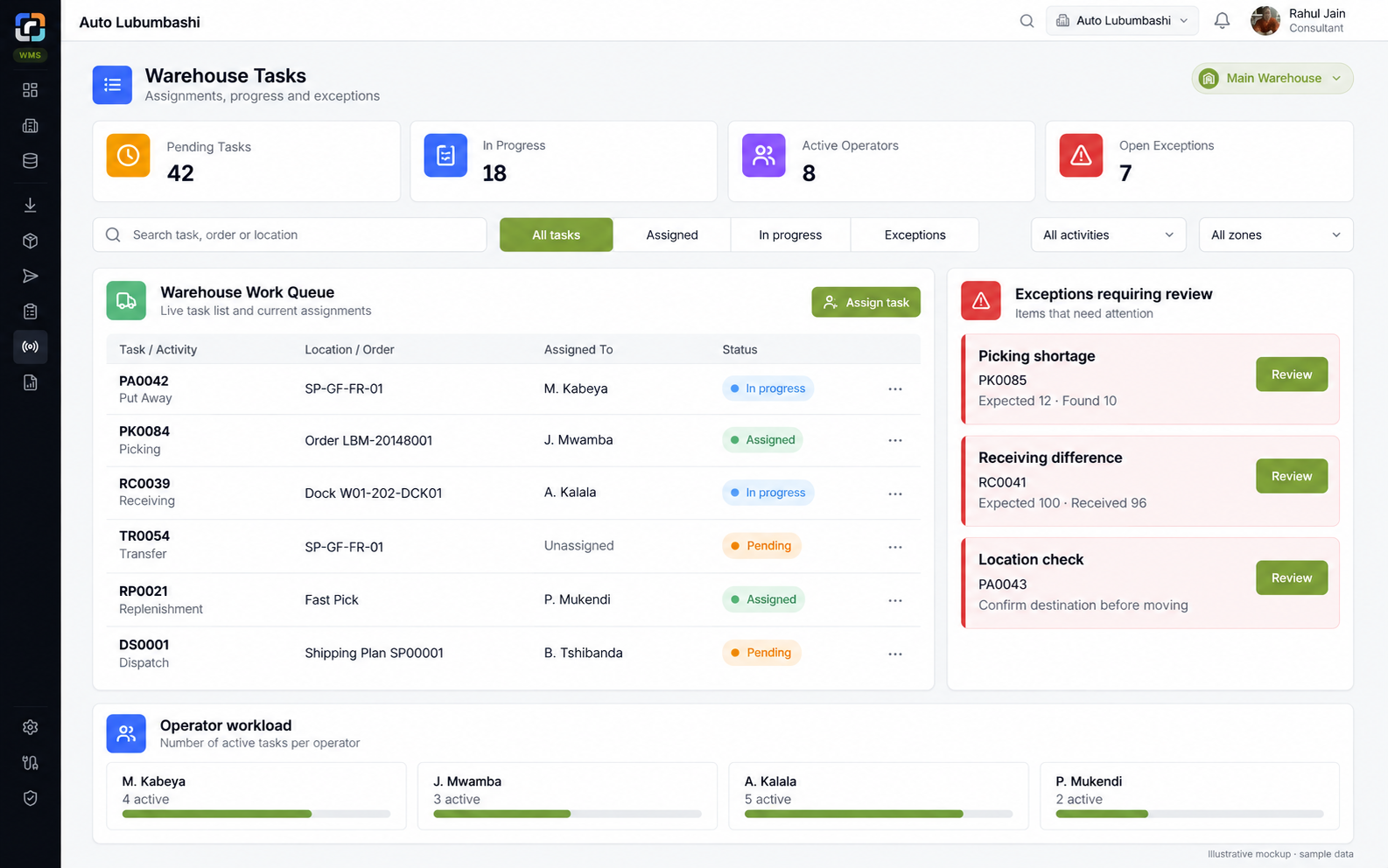Click the paper plane icon in sidebar
The width and height of the screenshot is (1388, 868).
click(x=30, y=276)
